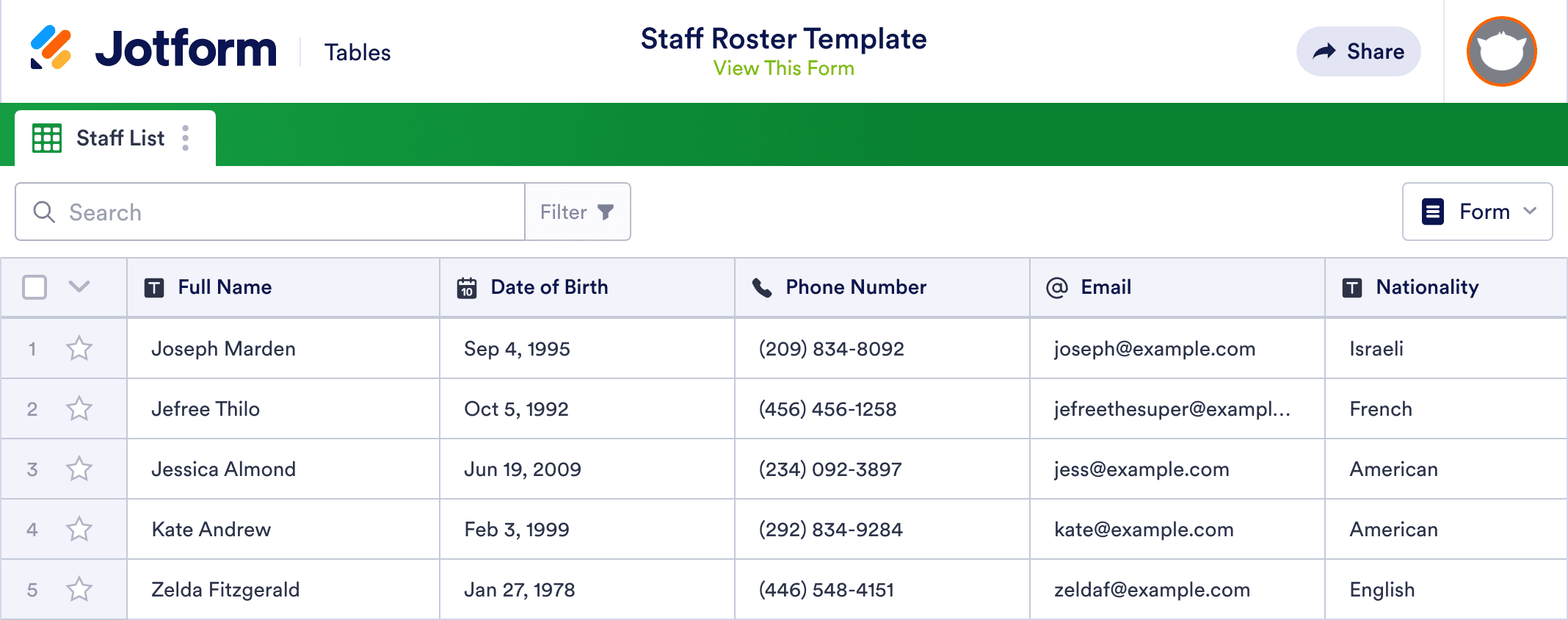Viewport: 1568px width, 620px height.
Task: Favorite Zelda Fitzgerald's row with the star
Action: coord(79,588)
